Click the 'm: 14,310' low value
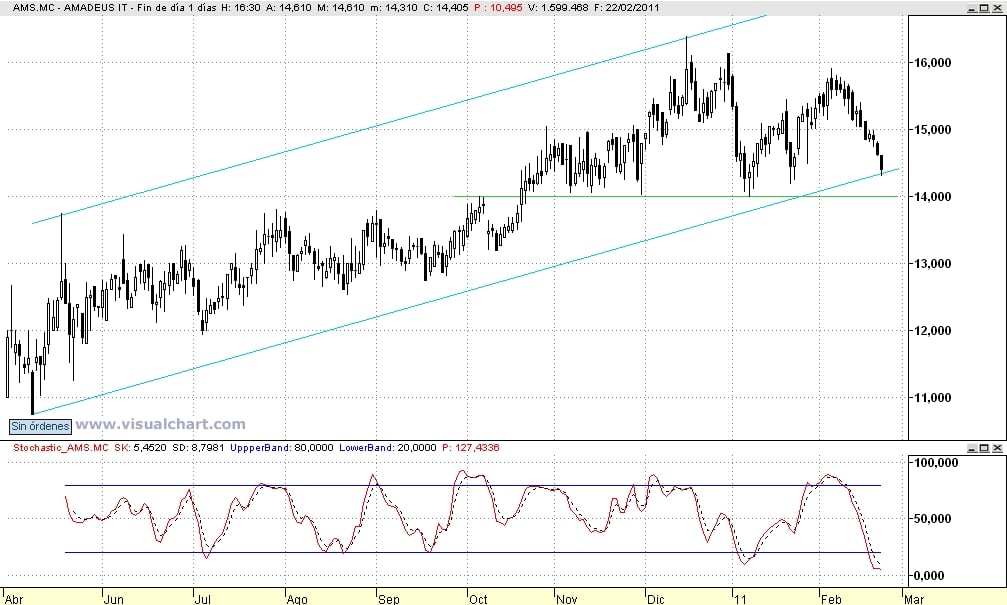 coord(394,8)
